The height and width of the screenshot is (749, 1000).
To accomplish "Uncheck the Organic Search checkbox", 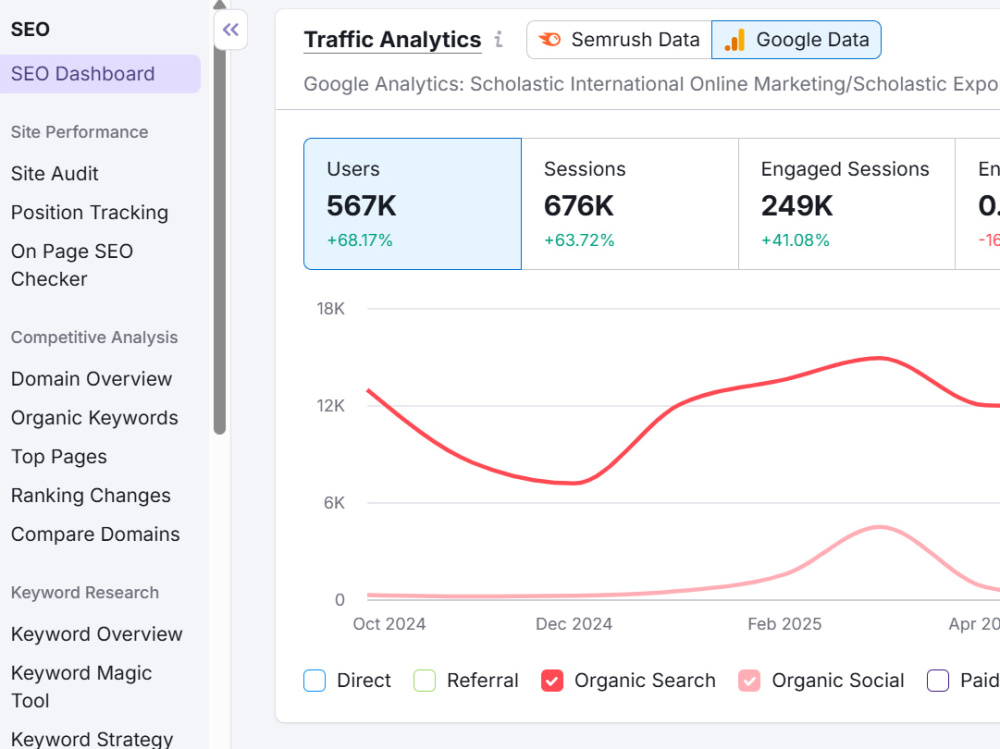I will pyautogui.click(x=552, y=681).
